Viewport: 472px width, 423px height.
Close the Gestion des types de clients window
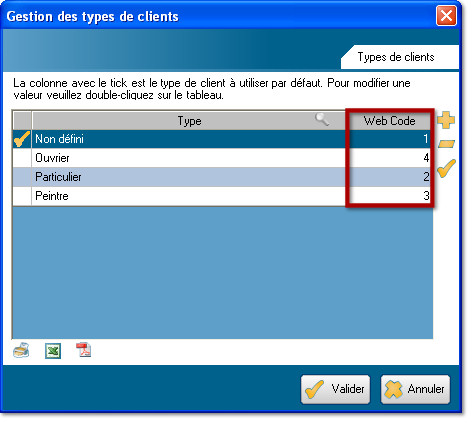pyautogui.click(x=446, y=16)
